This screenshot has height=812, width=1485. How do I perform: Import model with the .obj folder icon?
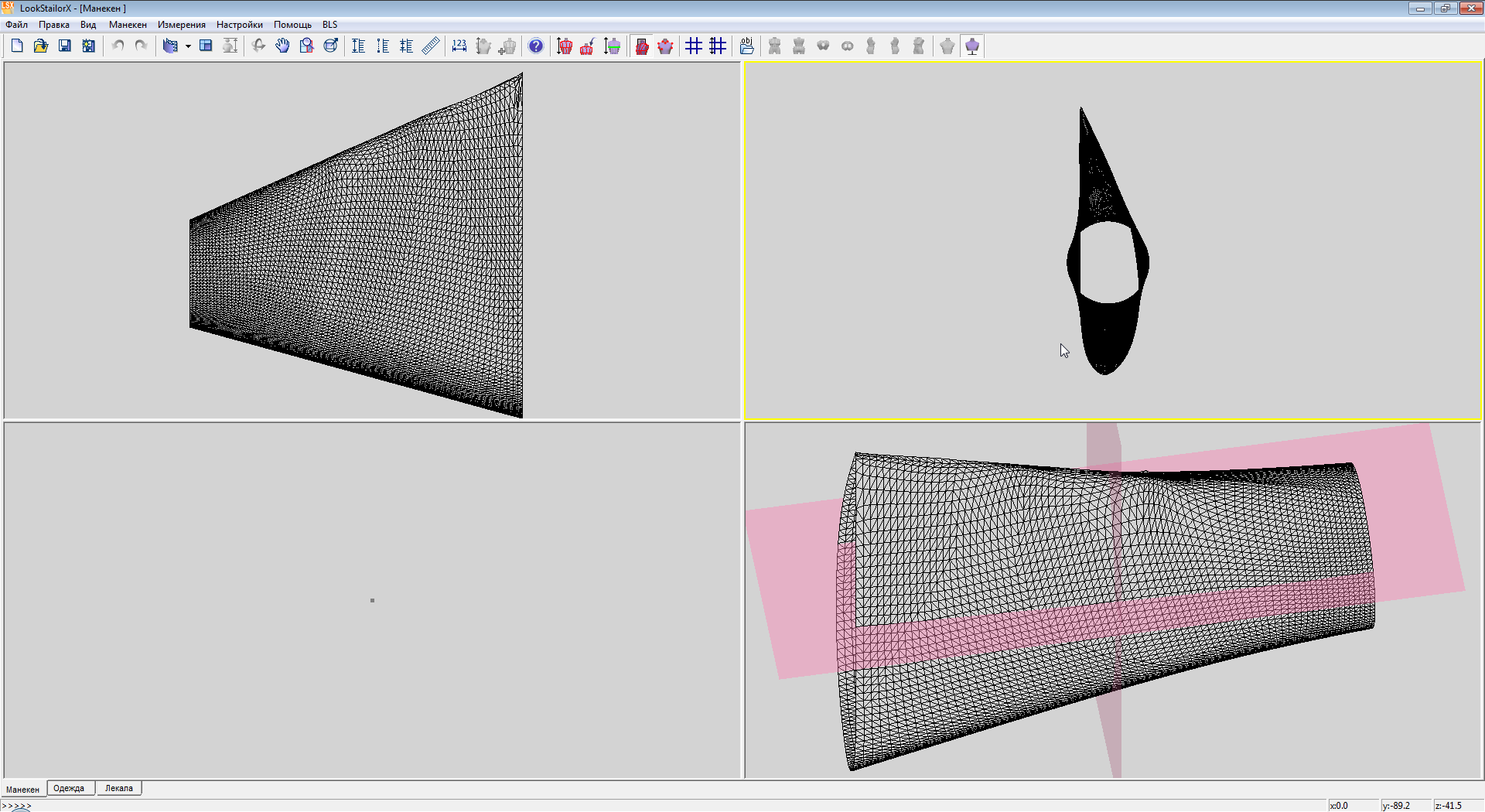point(746,46)
